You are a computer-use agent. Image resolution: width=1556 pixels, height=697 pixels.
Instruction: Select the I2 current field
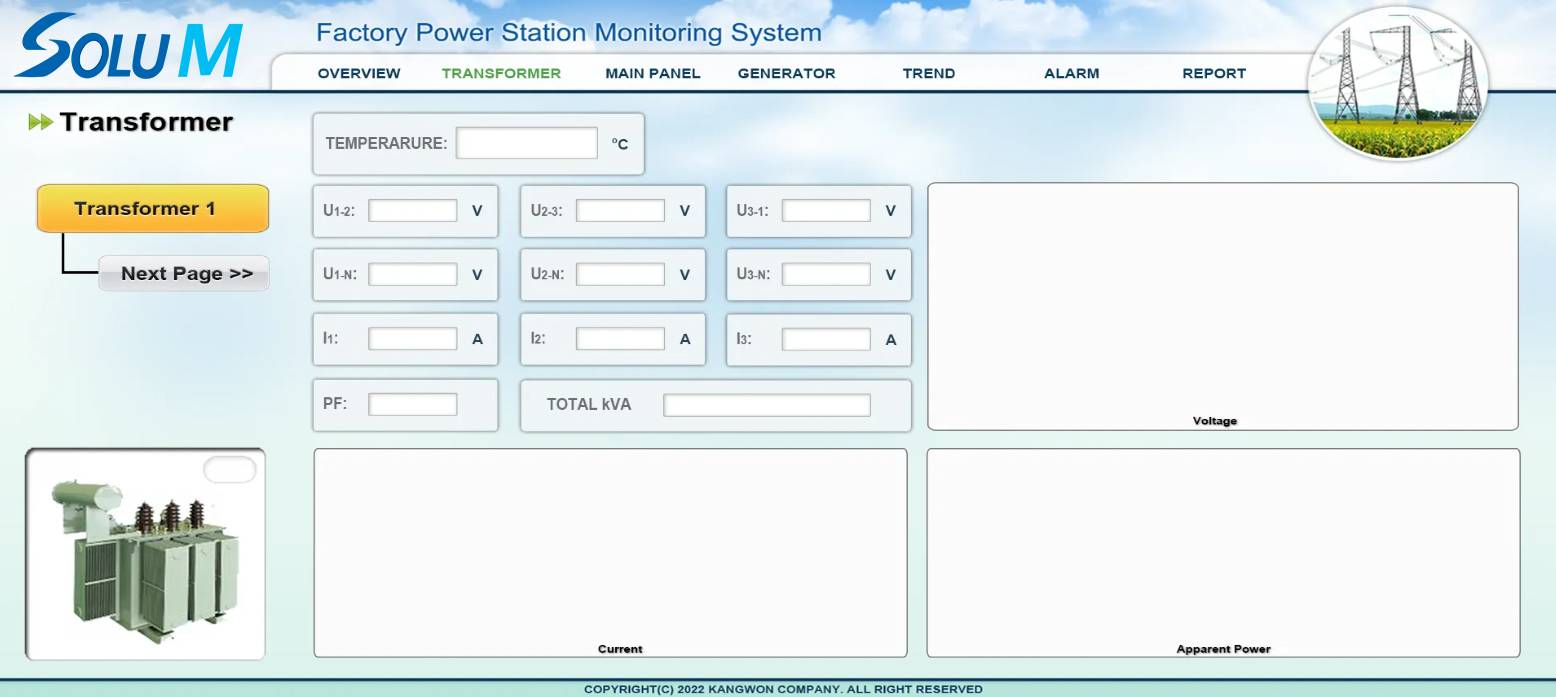coord(620,339)
